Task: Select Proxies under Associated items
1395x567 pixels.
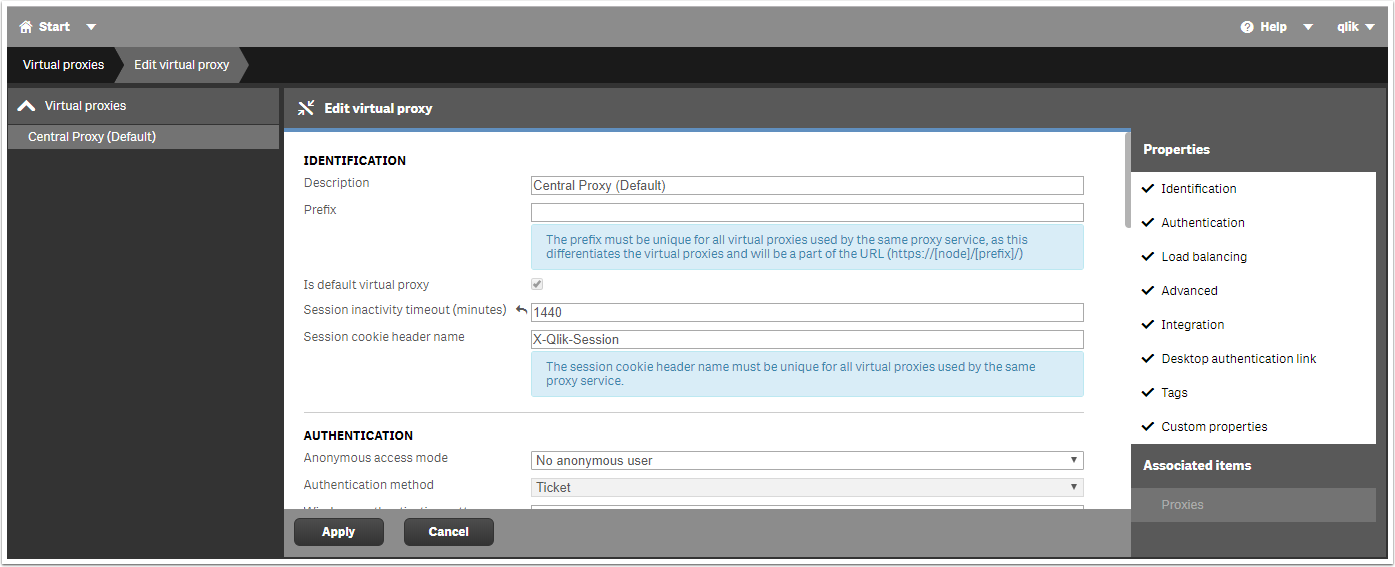Action: tap(1182, 505)
